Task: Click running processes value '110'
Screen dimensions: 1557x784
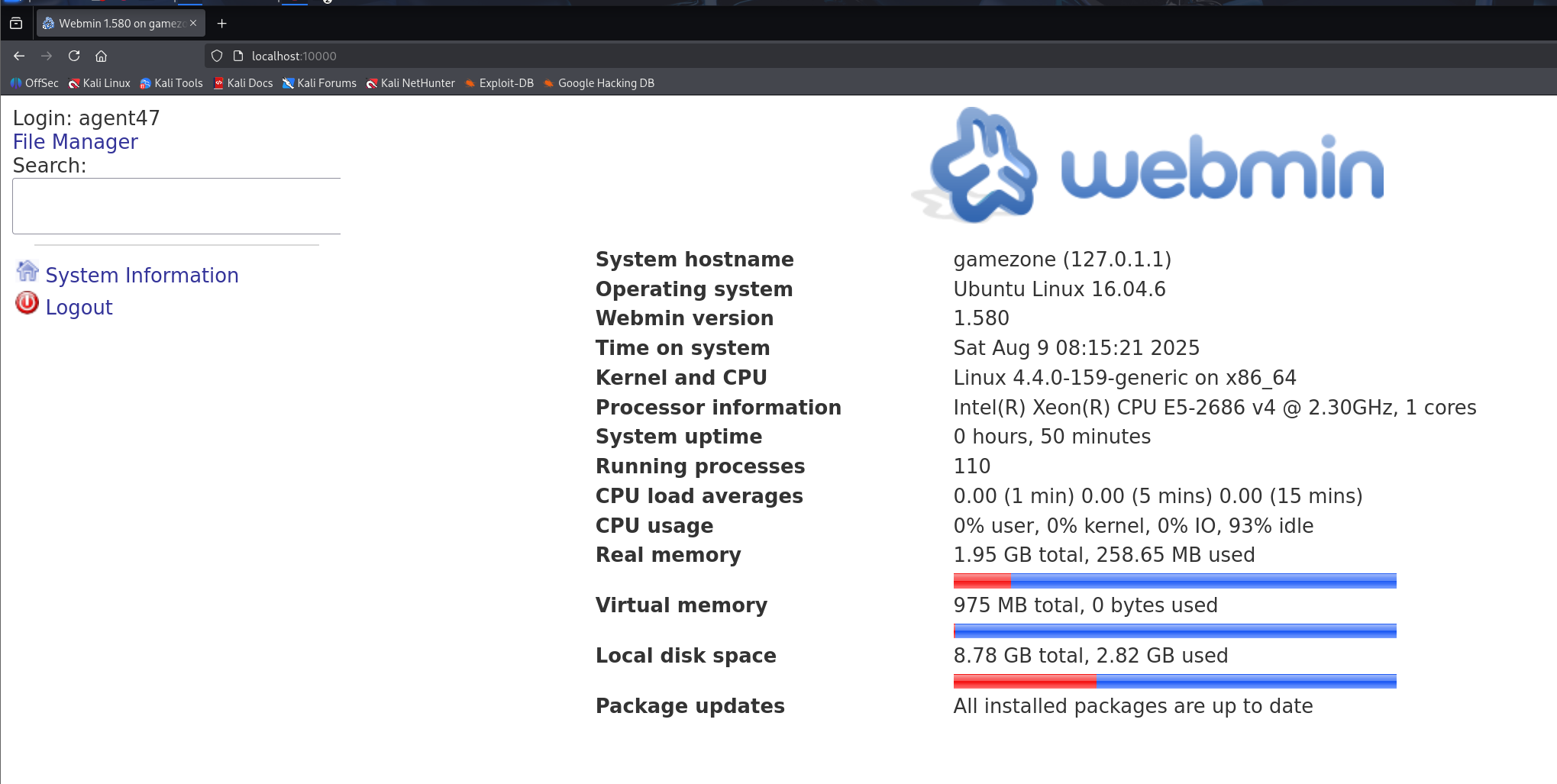Action: [972, 466]
